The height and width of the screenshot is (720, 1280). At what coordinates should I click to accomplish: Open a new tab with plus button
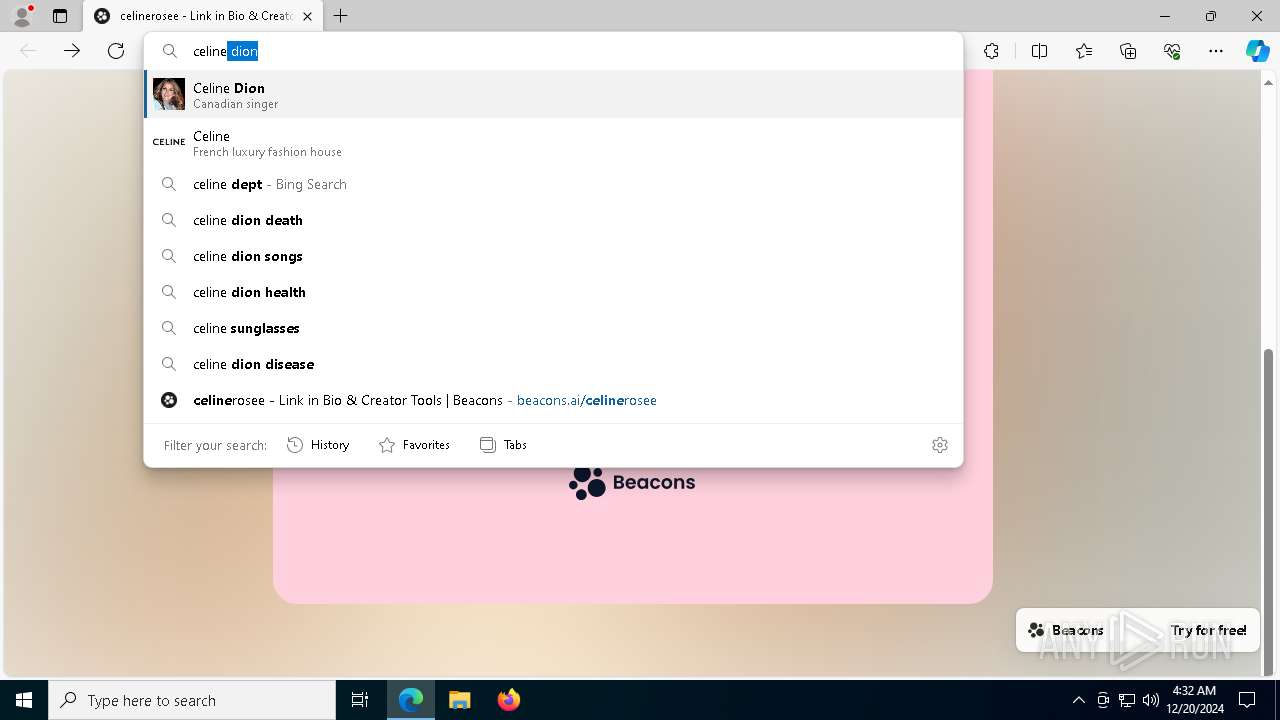click(341, 16)
